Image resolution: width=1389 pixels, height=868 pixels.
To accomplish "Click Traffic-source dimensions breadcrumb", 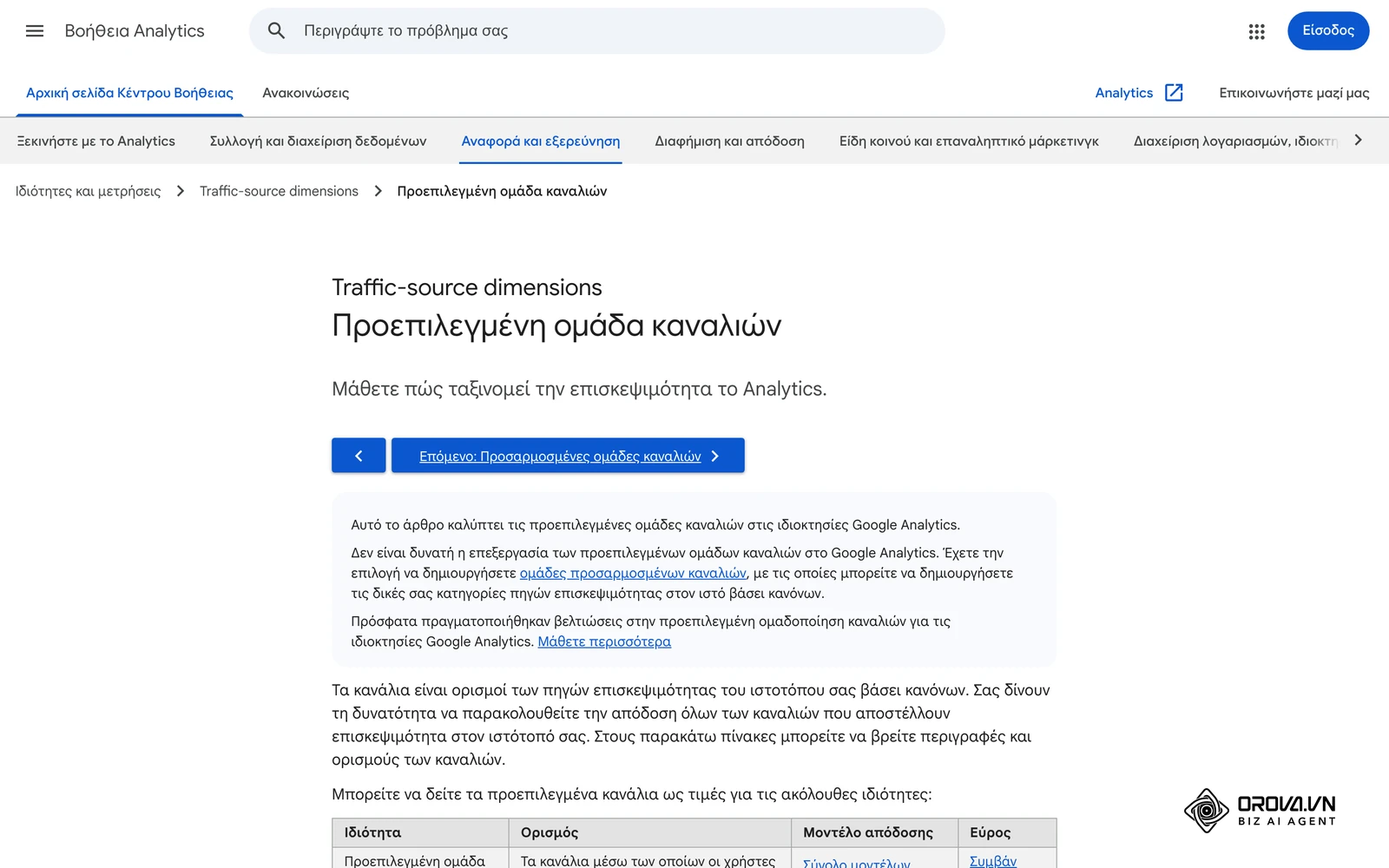I will click(x=279, y=191).
